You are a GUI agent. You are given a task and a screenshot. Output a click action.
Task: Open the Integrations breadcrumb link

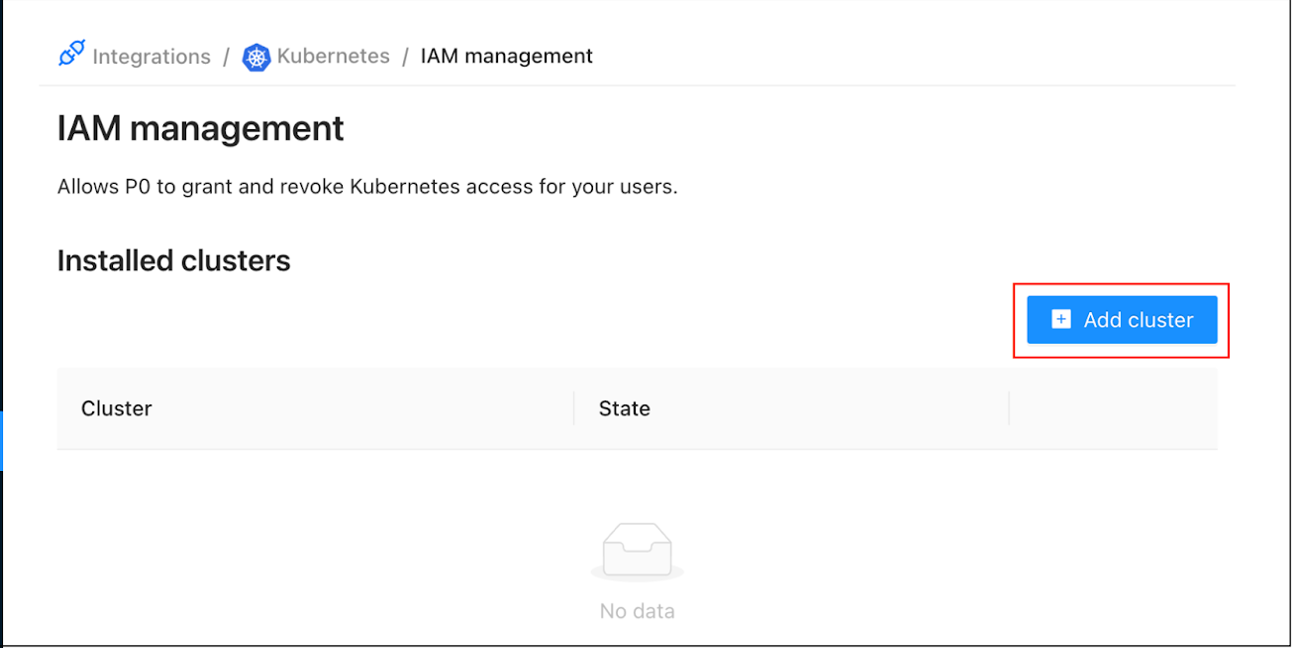pyautogui.click(x=151, y=57)
